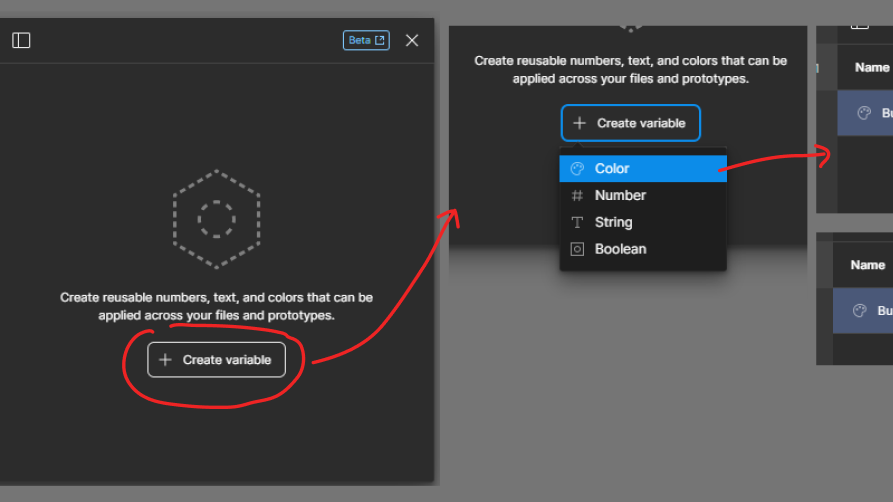Select String from the variable type menu
Screen dimensions: 893x502
coord(643,222)
